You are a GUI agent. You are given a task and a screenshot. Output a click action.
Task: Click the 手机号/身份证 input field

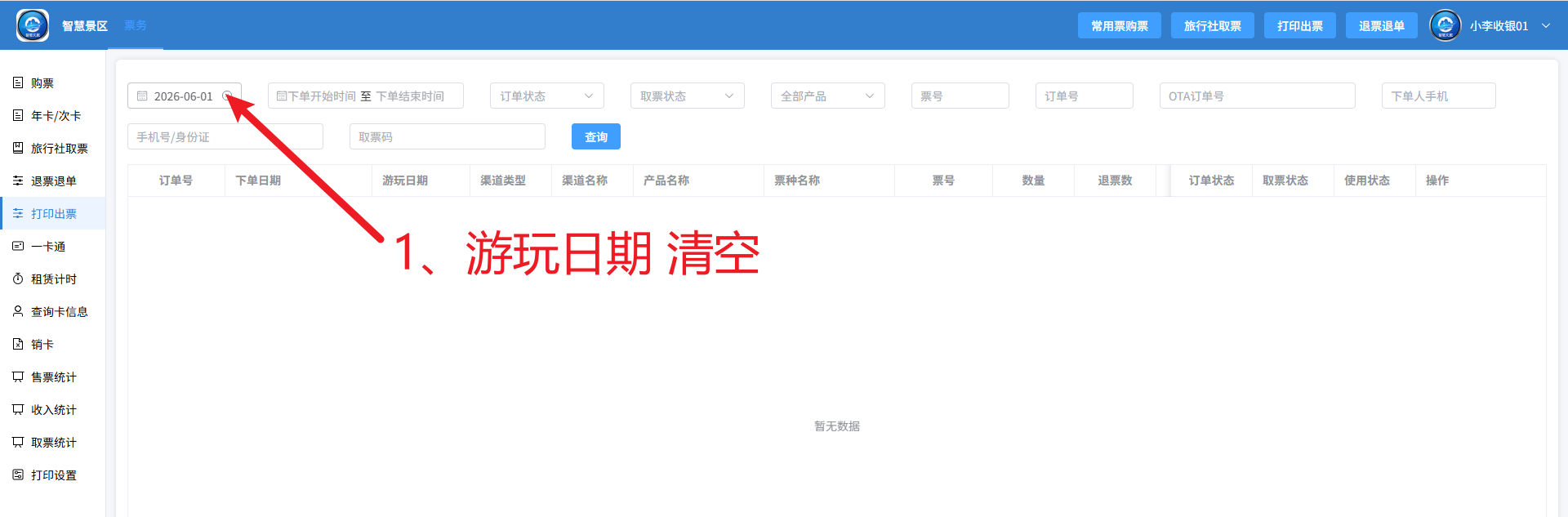tap(225, 136)
